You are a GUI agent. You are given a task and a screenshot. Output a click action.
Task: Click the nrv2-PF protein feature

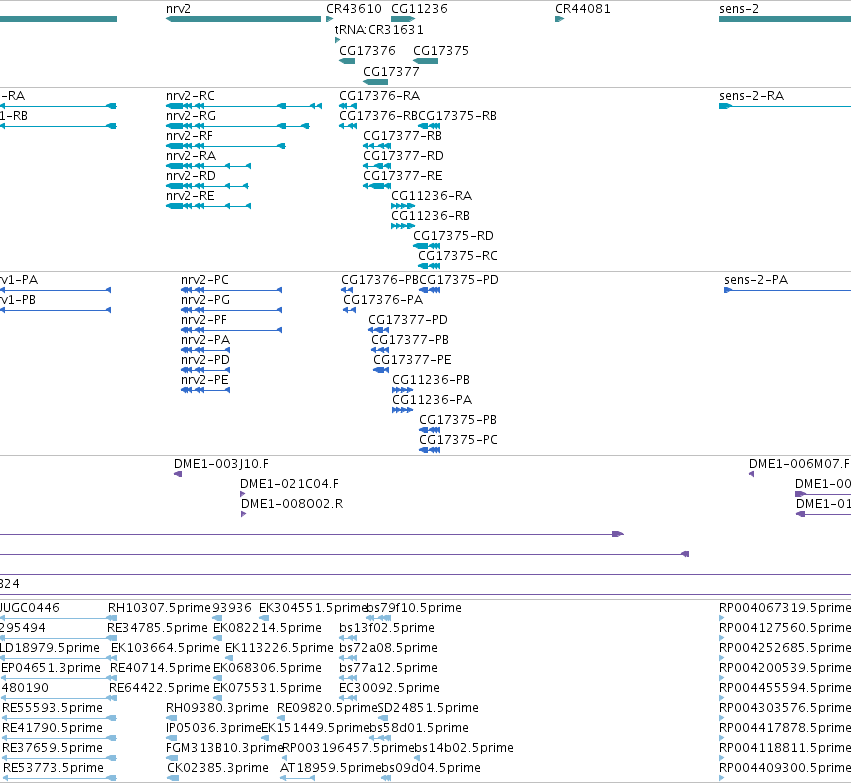coord(231,330)
